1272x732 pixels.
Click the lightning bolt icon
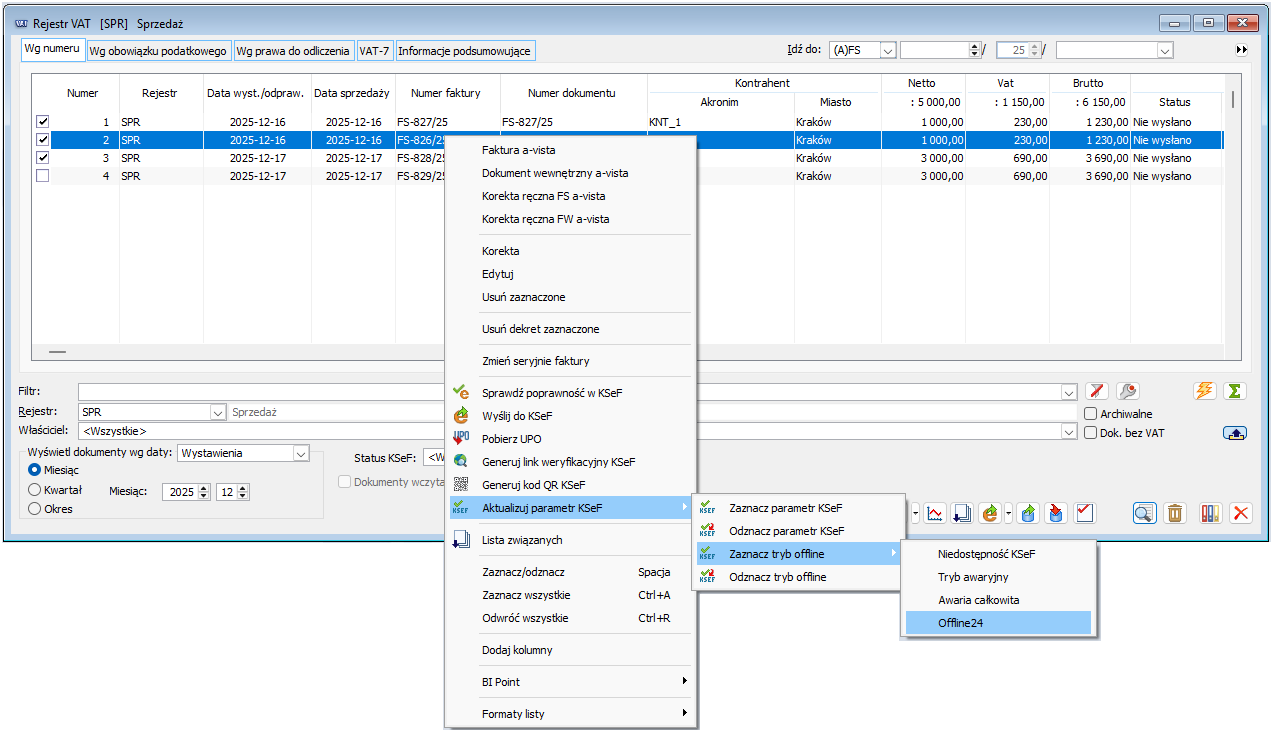click(x=1205, y=391)
